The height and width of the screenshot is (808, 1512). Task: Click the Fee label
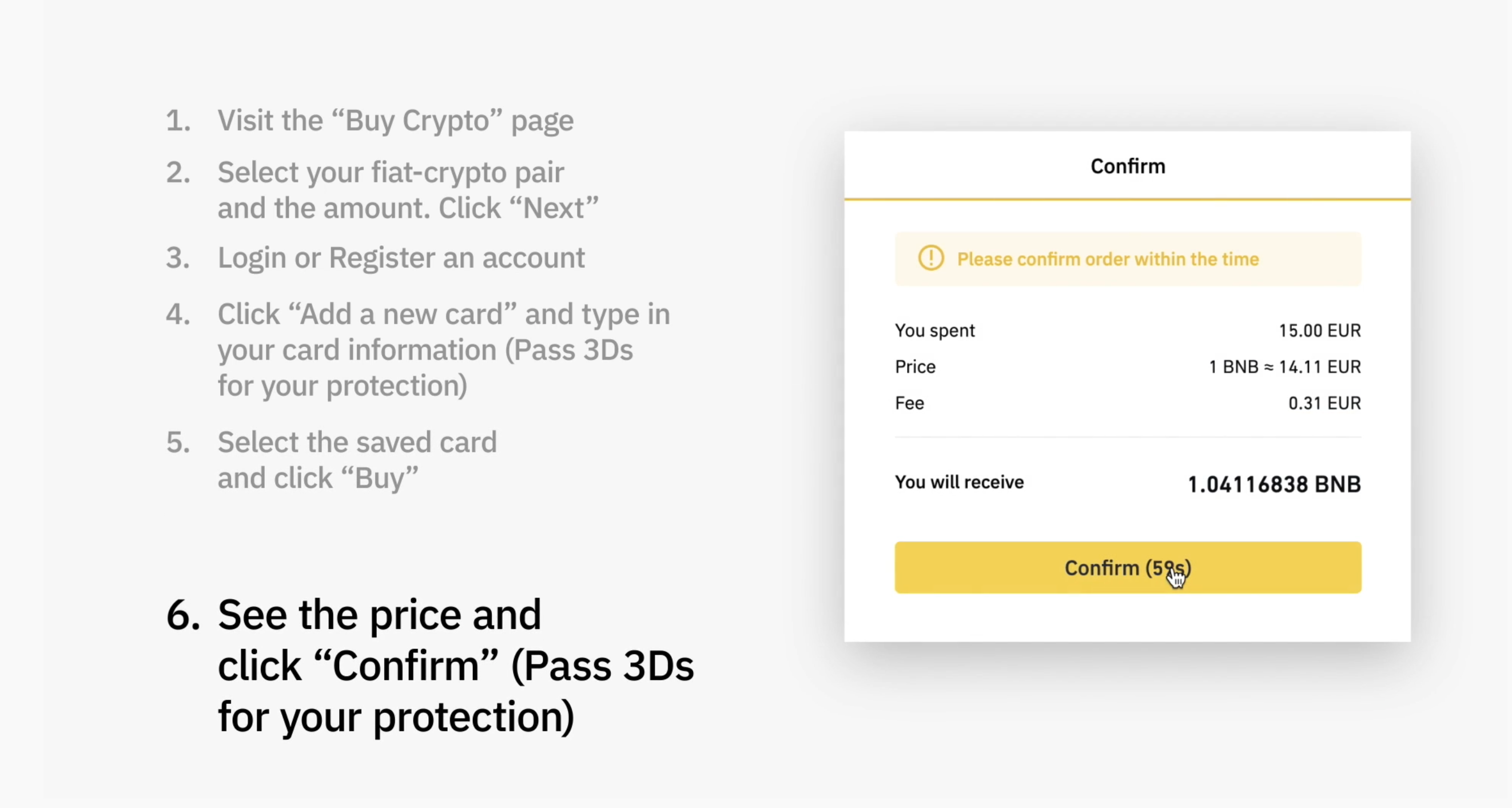click(909, 403)
